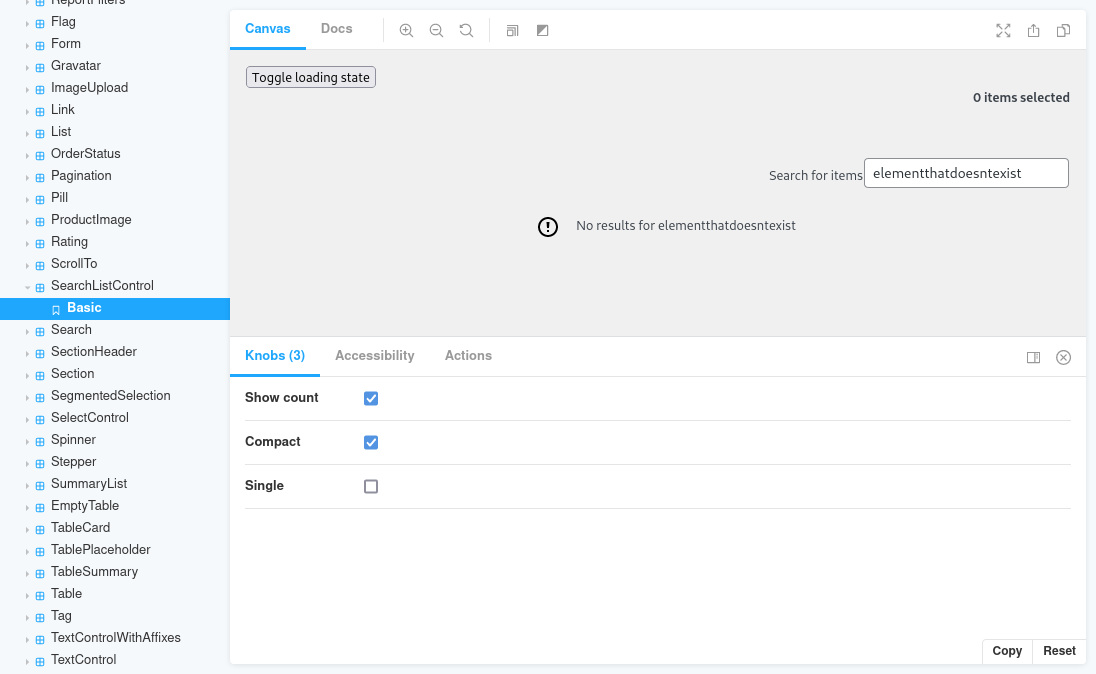
Task: Click the zoom in icon in the toolbar
Action: tap(406, 30)
